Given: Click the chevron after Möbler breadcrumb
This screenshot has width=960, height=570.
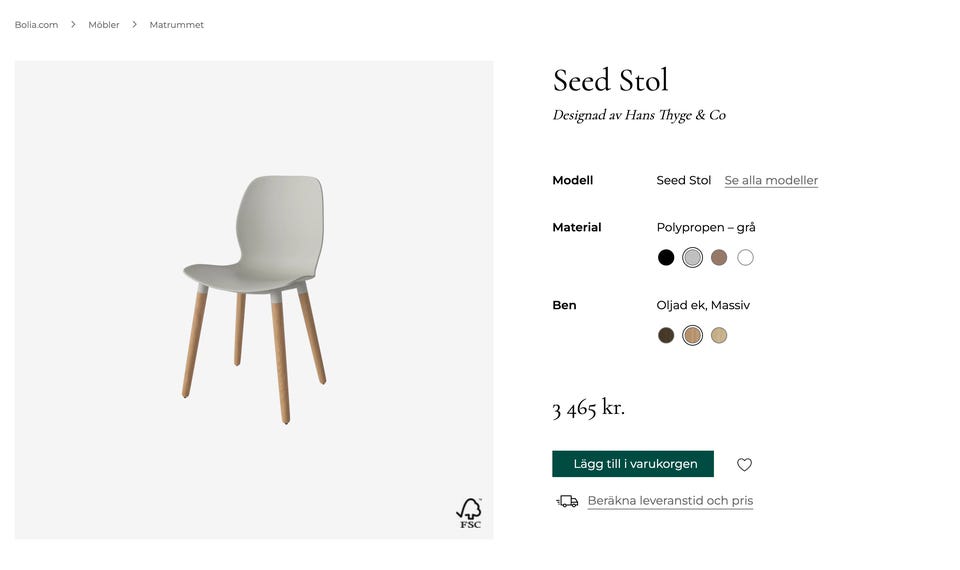Looking at the screenshot, I should point(134,25).
